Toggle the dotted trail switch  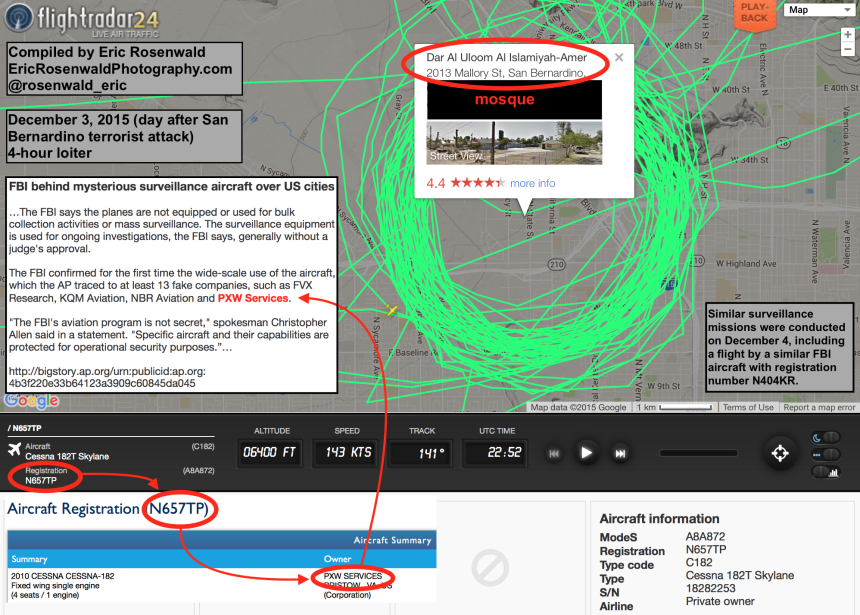829,454
